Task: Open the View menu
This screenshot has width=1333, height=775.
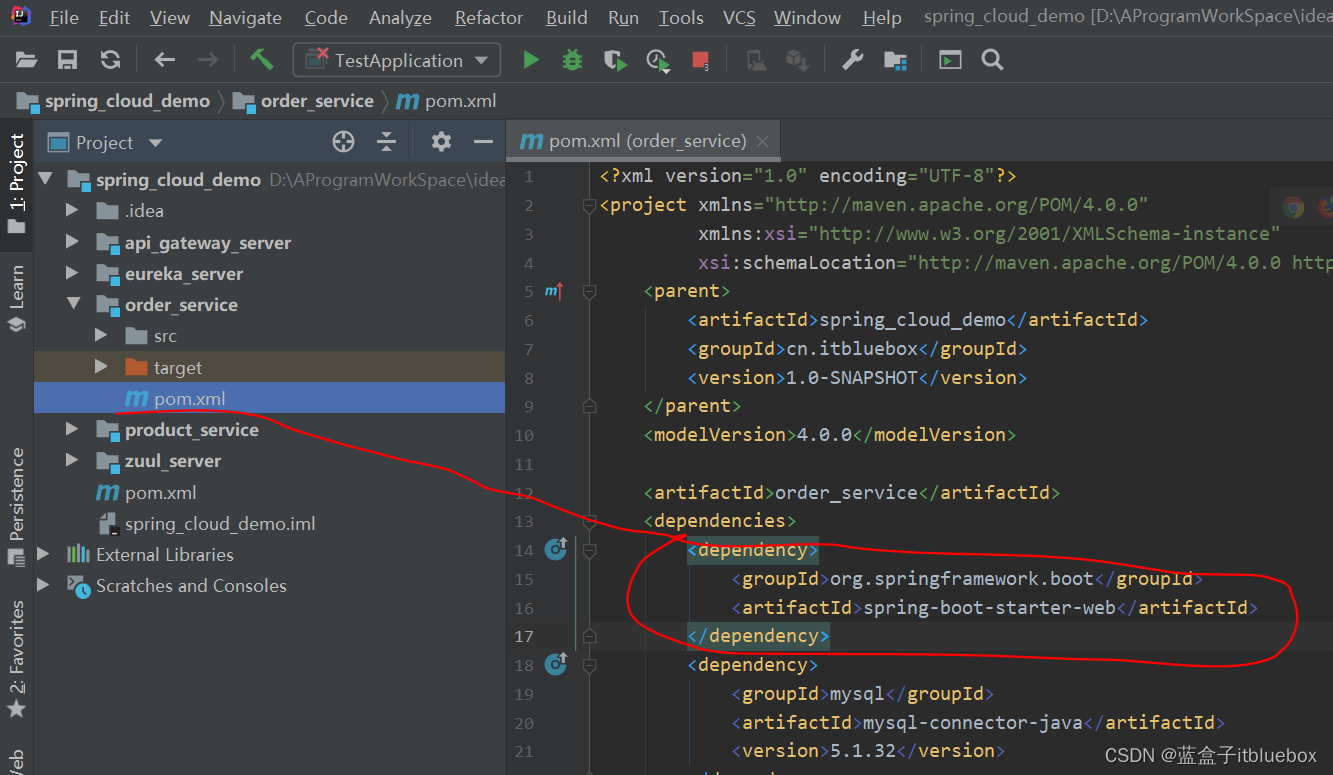Action: (169, 18)
